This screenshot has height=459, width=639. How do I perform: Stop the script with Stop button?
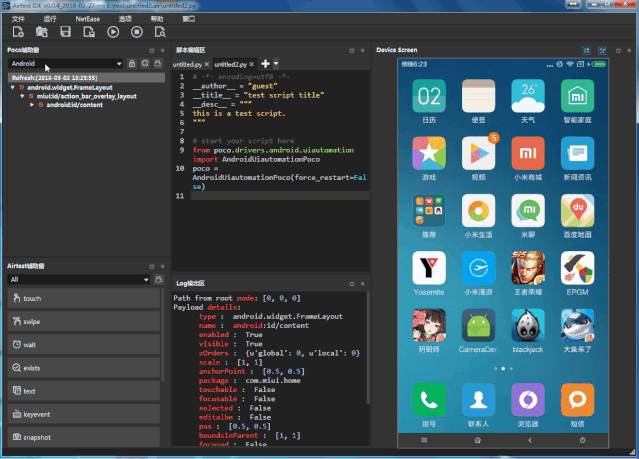[x=137, y=32]
